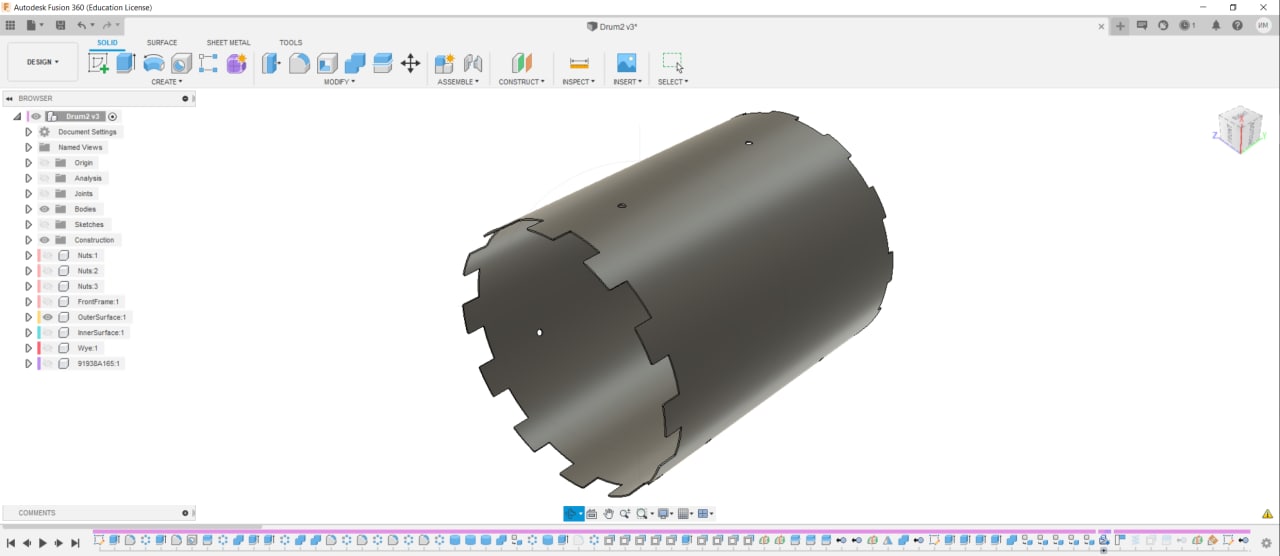The image size is (1280, 556).
Task: Open the INSPECT dropdown menu
Action: click(x=579, y=82)
